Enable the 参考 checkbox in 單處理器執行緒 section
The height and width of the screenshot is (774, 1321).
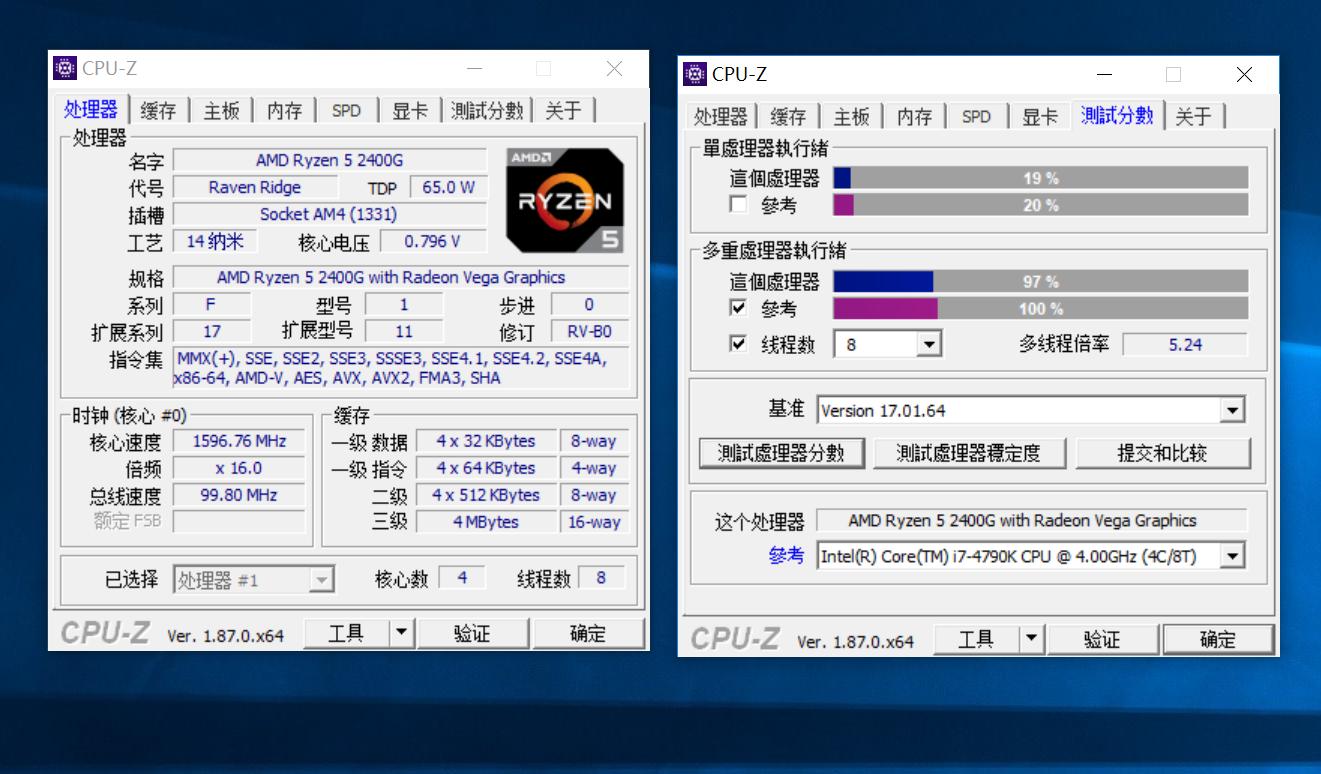[739, 204]
